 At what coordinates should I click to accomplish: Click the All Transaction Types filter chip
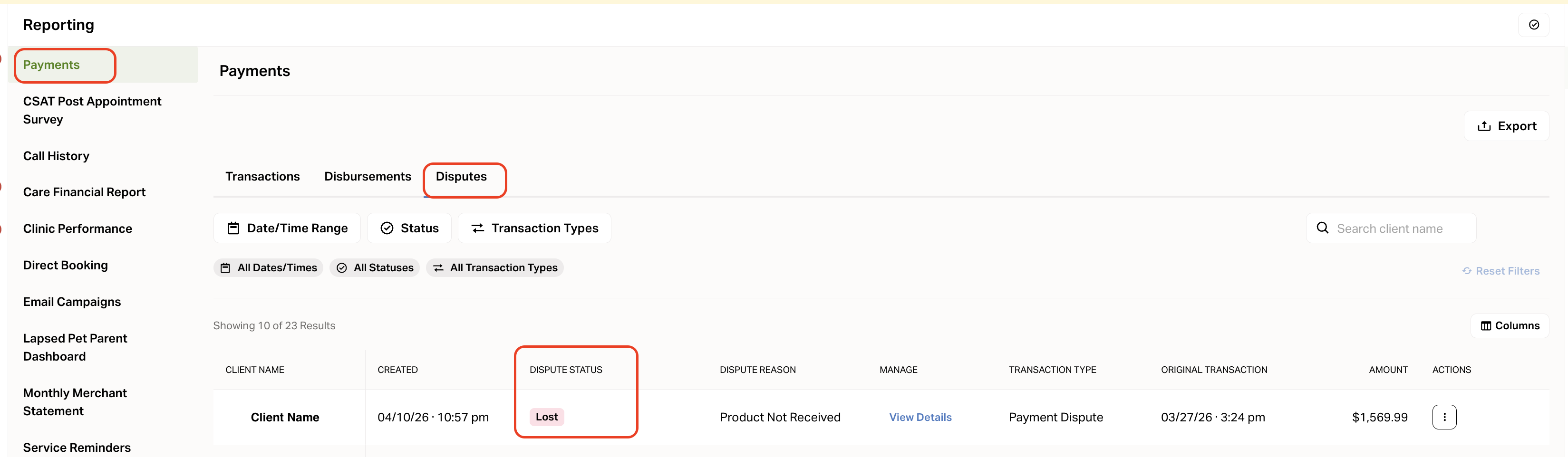tap(495, 268)
